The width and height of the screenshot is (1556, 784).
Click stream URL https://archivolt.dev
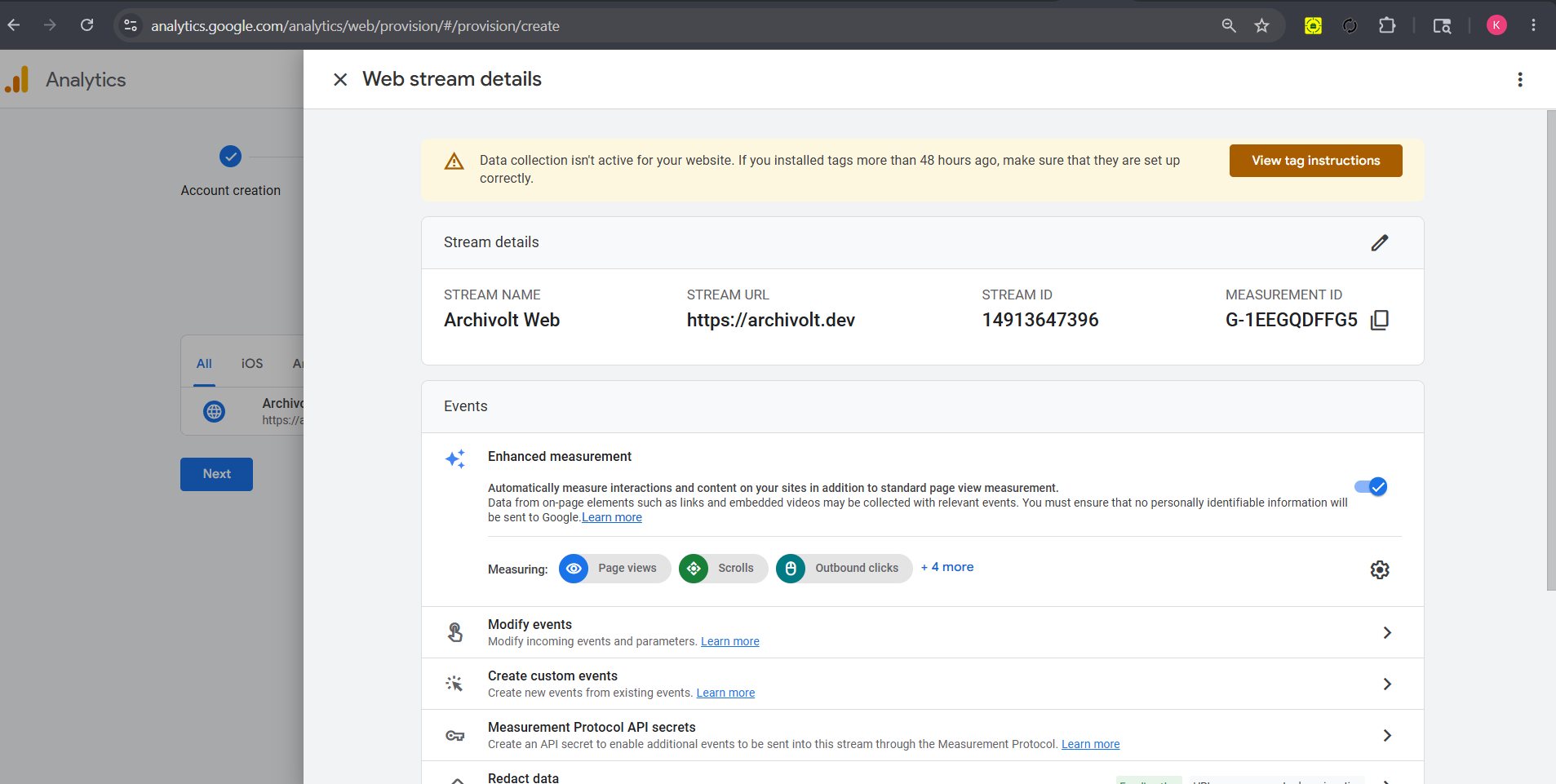(770, 320)
